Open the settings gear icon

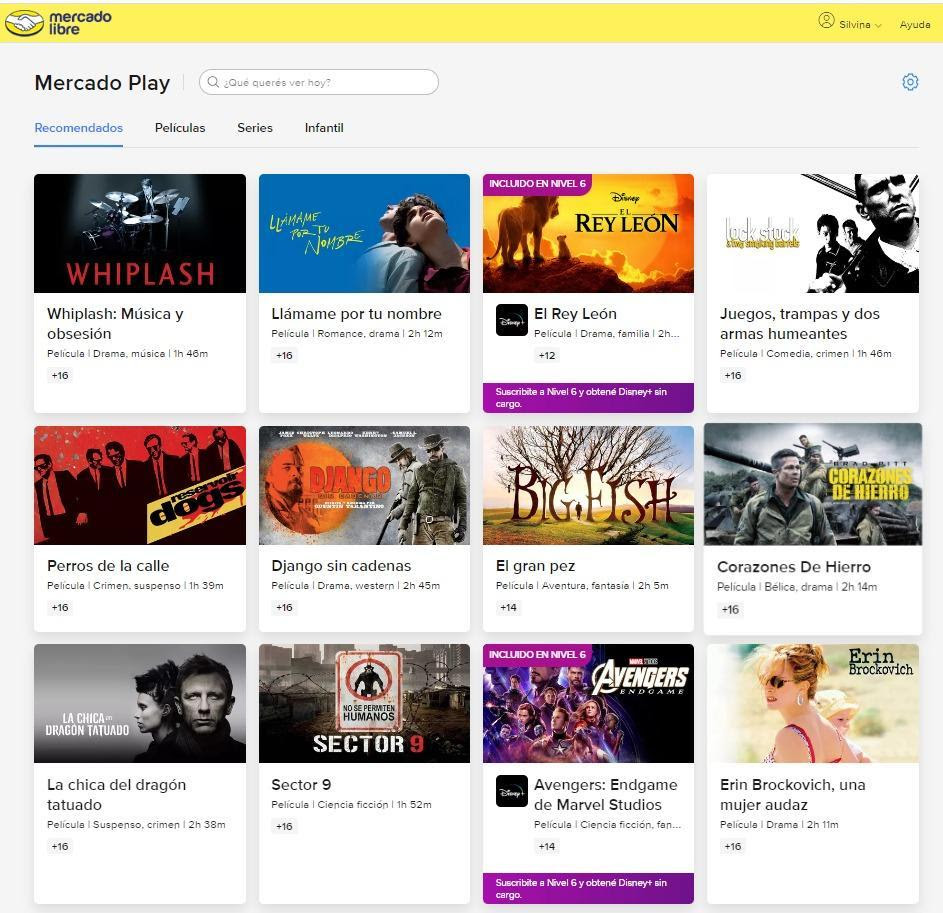[x=910, y=82]
